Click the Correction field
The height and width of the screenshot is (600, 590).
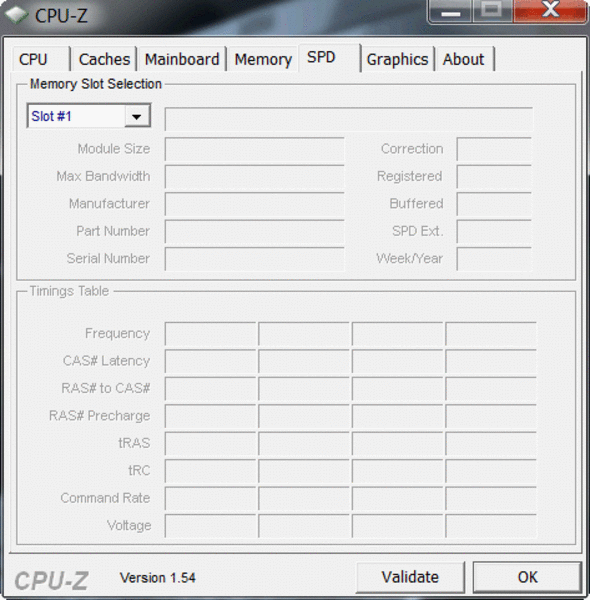(494, 149)
